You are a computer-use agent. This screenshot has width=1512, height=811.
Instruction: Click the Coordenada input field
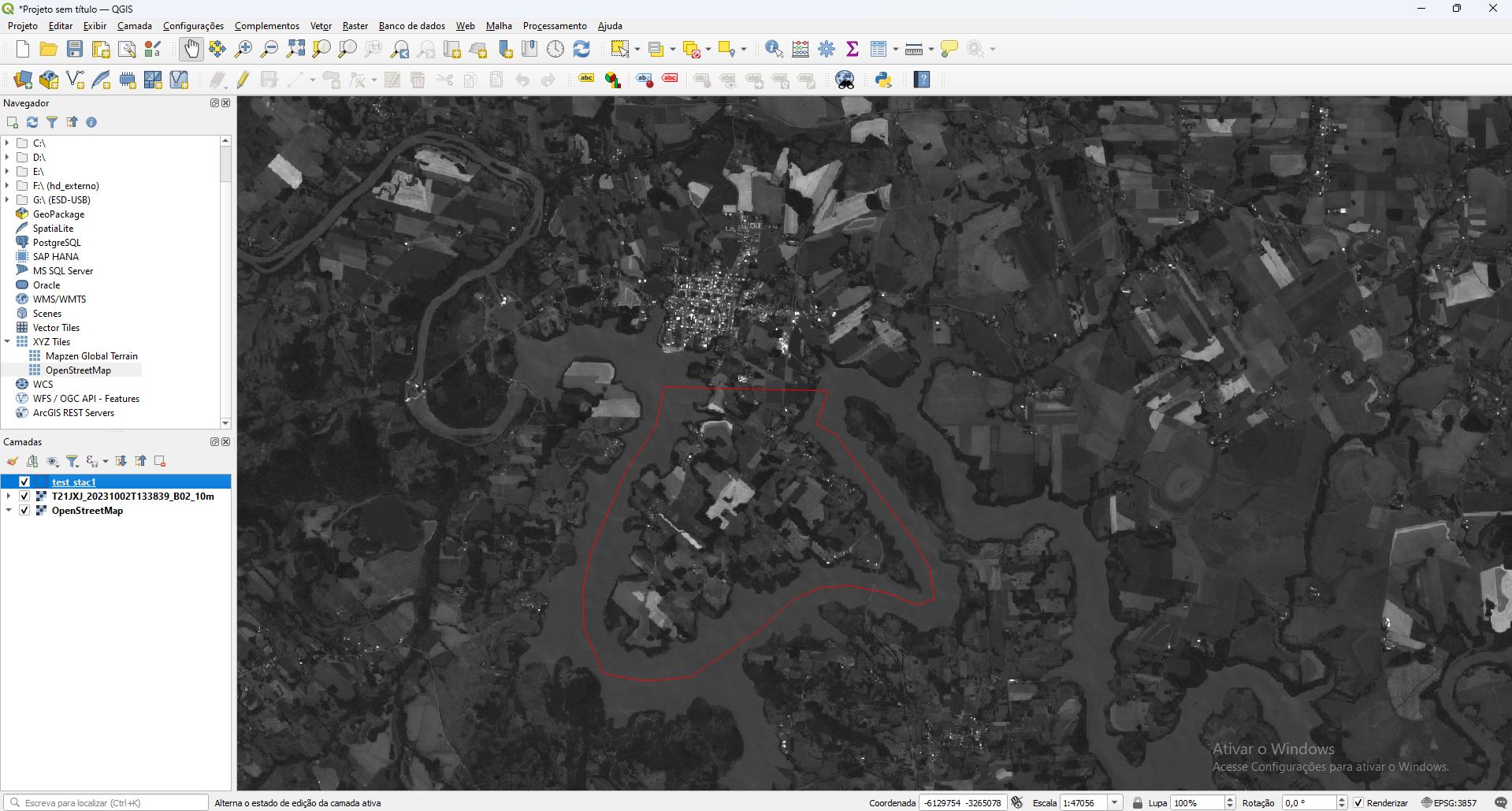point(962,802)
